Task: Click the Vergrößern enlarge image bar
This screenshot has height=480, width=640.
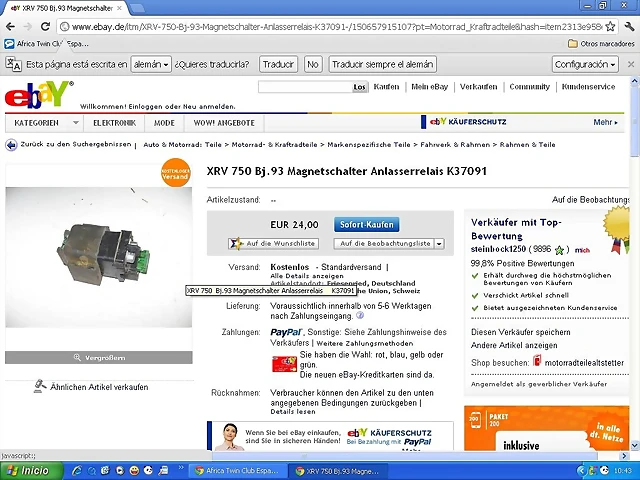Action: point(99,358)
